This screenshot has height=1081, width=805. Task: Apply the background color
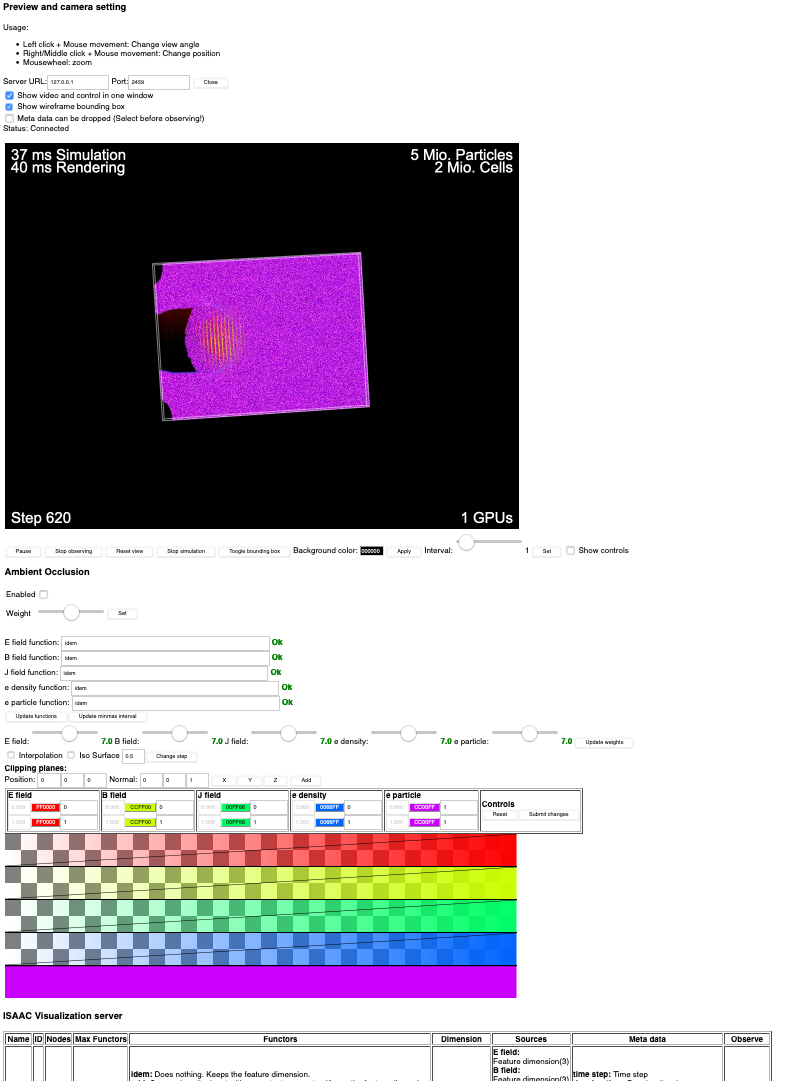(404, 550)
